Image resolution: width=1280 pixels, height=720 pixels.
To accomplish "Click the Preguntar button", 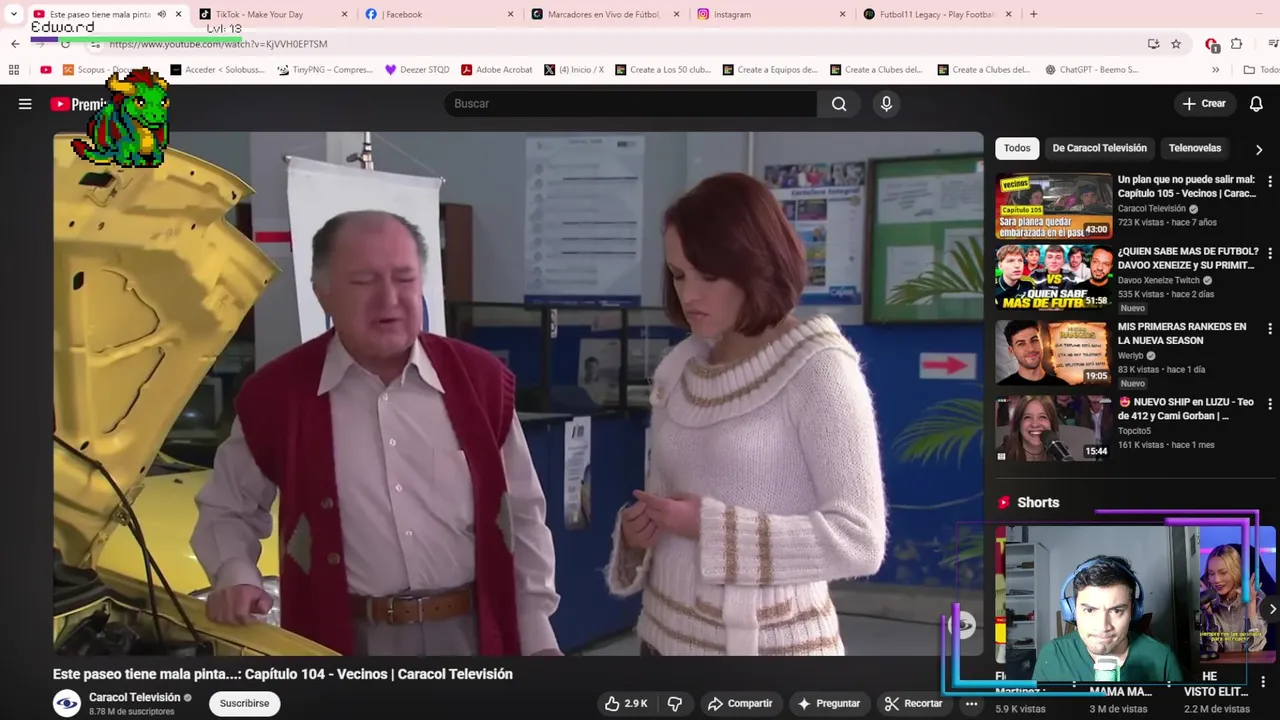I will pyautogui.click(x=828, y=704).
